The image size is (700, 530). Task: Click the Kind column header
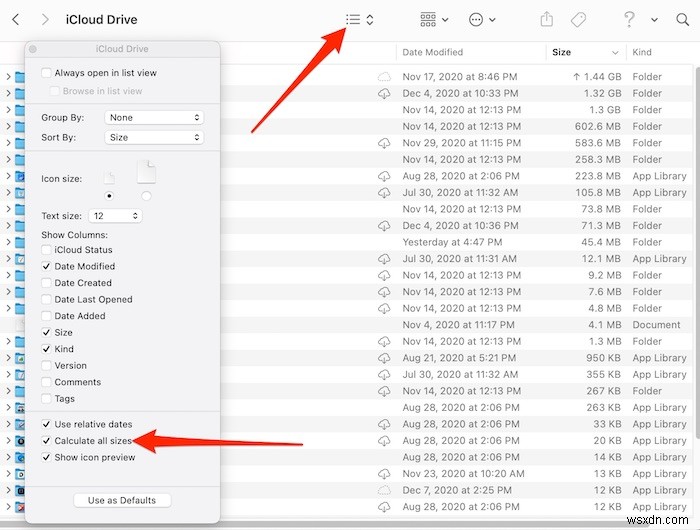click(x=662, y=52)
